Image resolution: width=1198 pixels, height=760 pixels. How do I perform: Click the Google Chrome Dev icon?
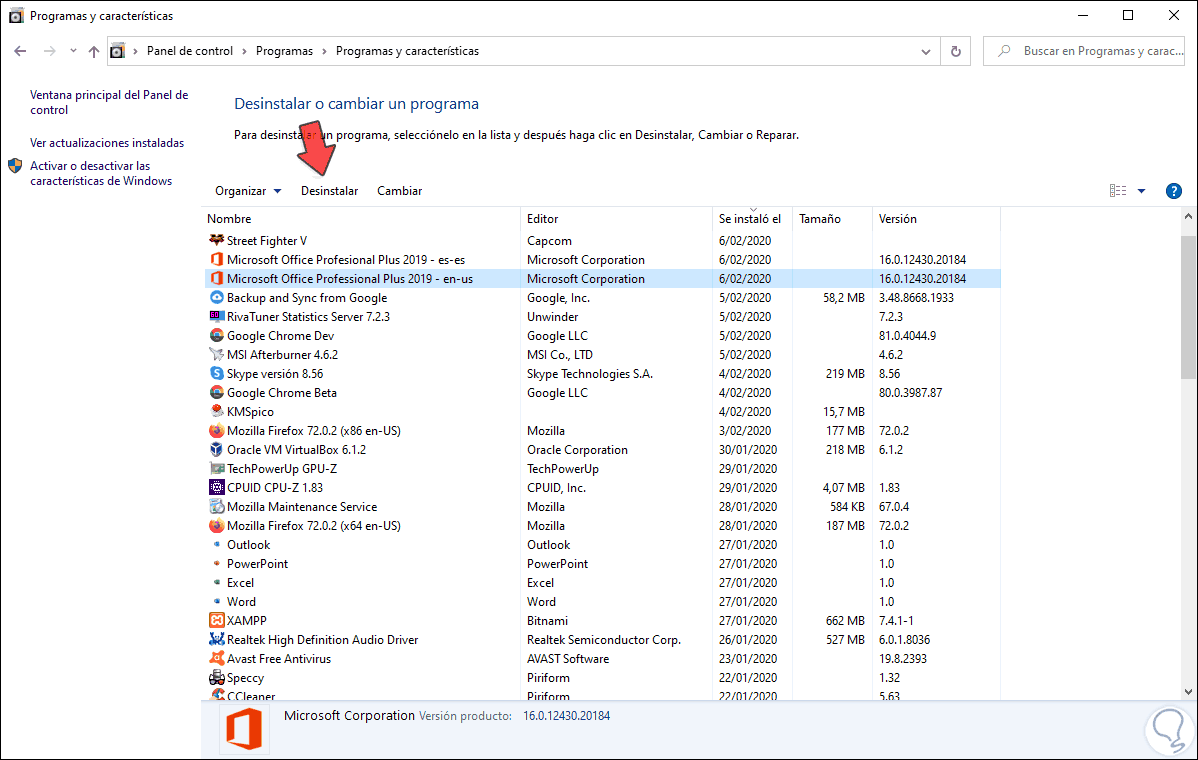click(216, 335)
